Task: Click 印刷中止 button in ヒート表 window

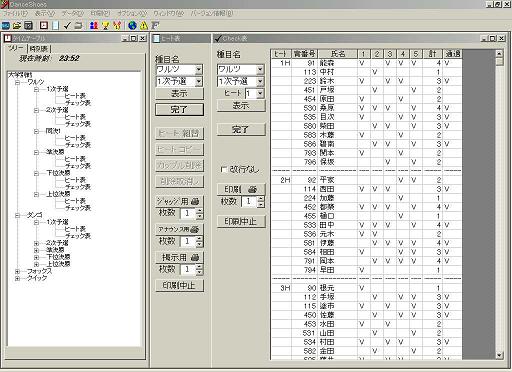Action: (179, 285)
